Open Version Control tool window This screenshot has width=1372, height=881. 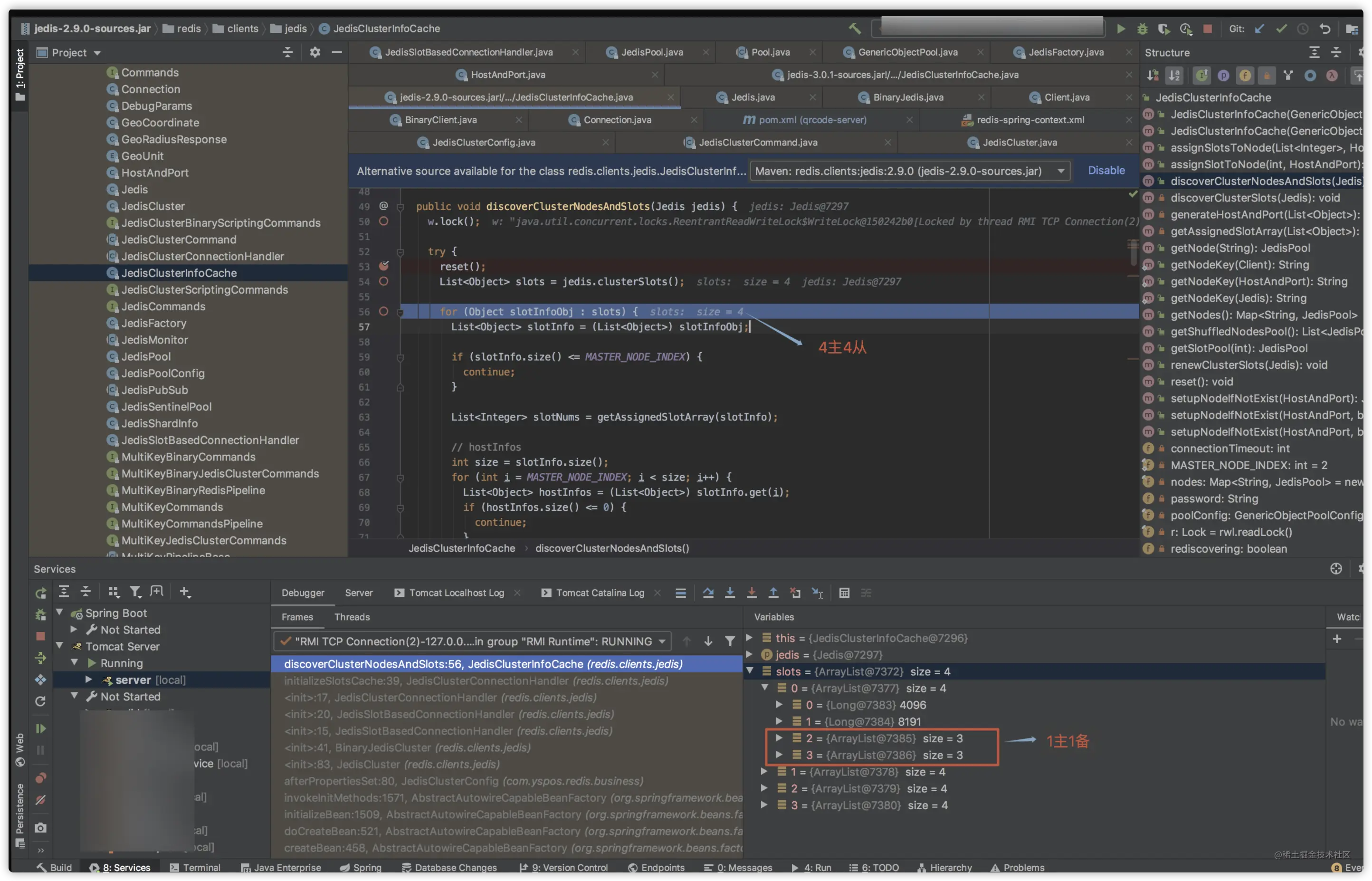[563, 867]
